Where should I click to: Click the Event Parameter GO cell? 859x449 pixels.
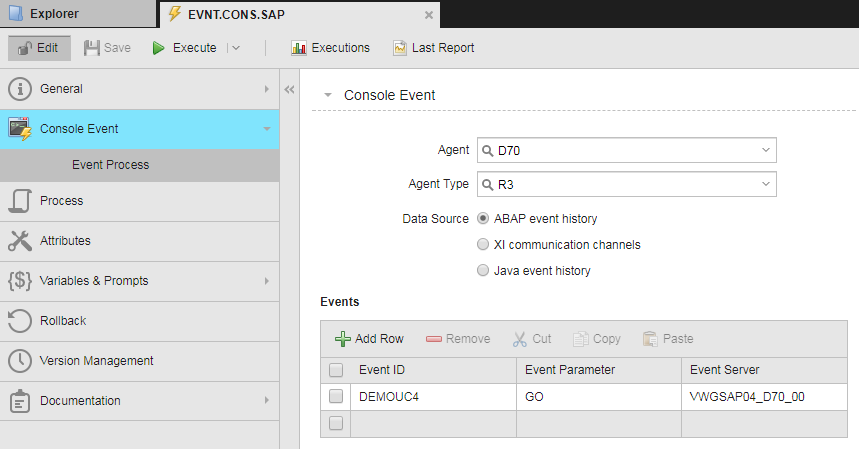click(598, 397)
